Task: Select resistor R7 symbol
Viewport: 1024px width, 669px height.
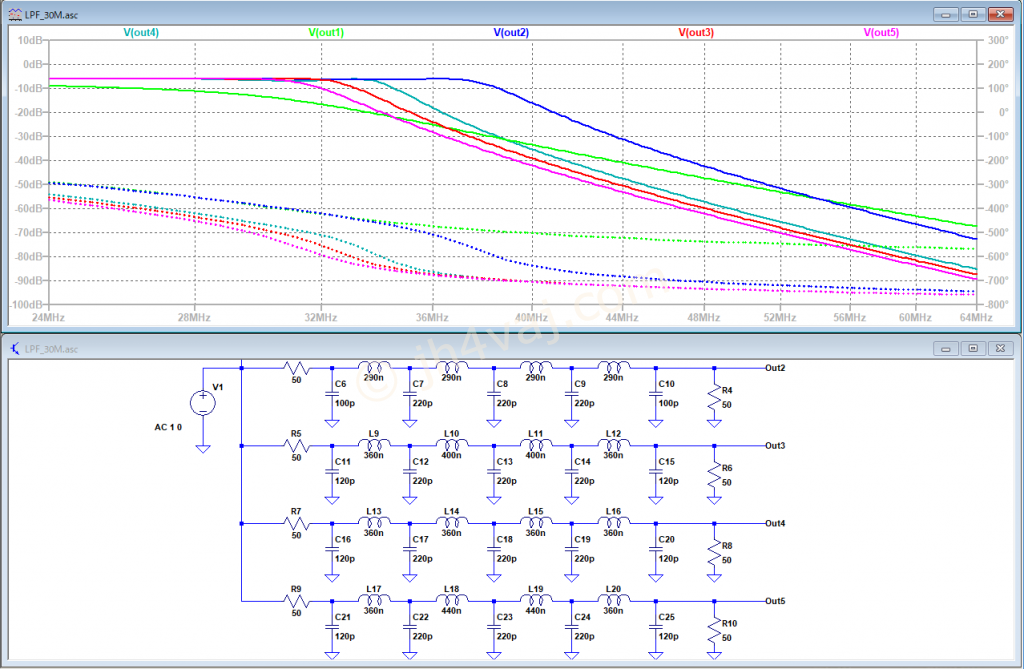Action: [296, 523]
